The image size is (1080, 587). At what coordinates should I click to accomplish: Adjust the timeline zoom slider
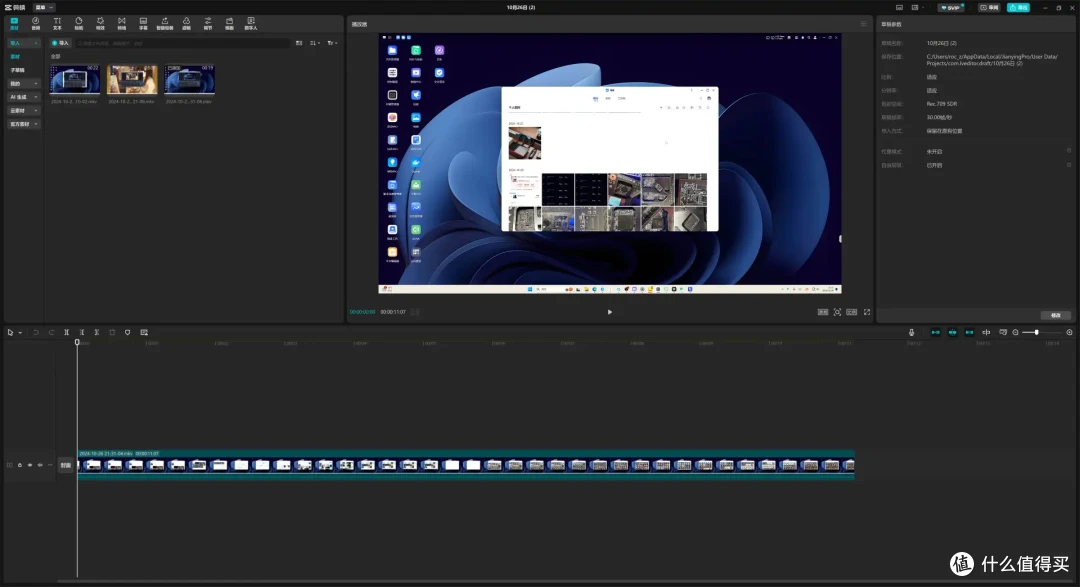pyautogui.click(x=1041, y=332)
